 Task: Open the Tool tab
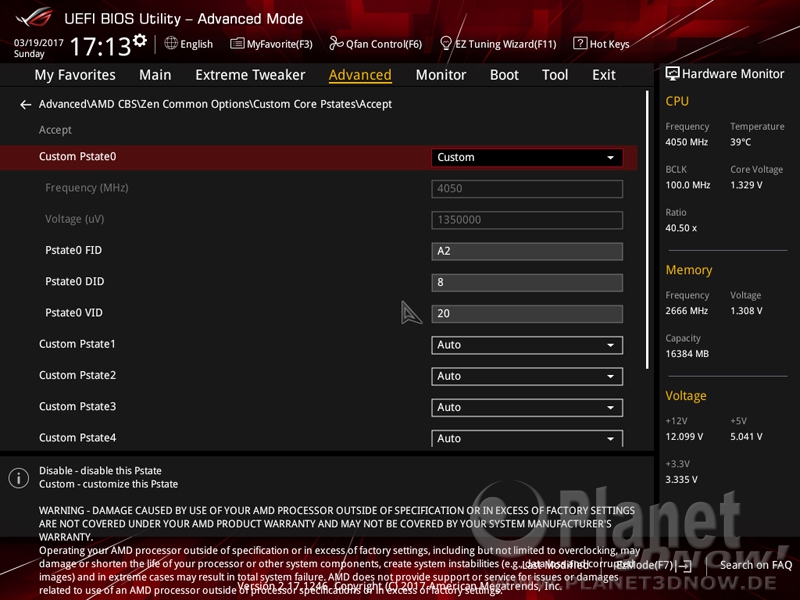555,75
